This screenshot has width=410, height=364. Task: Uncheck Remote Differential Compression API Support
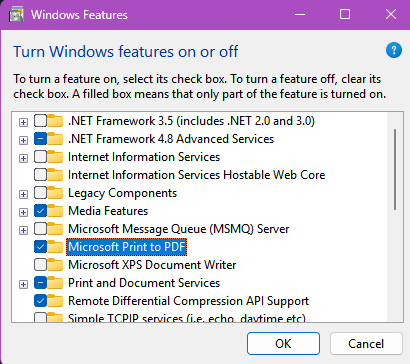pos(40,301)
